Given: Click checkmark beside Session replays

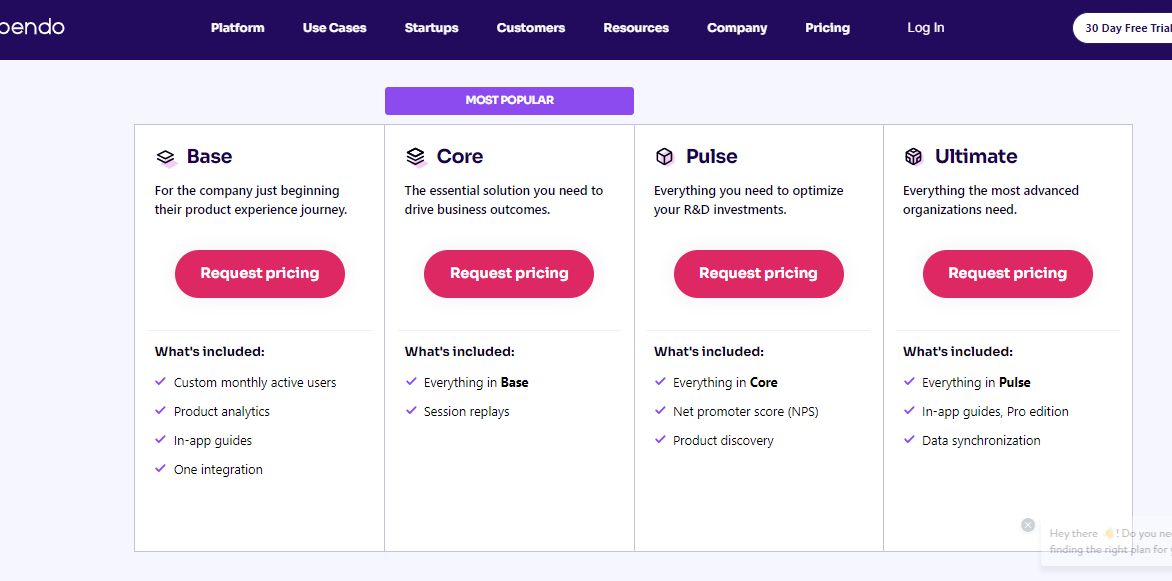Looking at the screenshot, I should pos(411,411).
